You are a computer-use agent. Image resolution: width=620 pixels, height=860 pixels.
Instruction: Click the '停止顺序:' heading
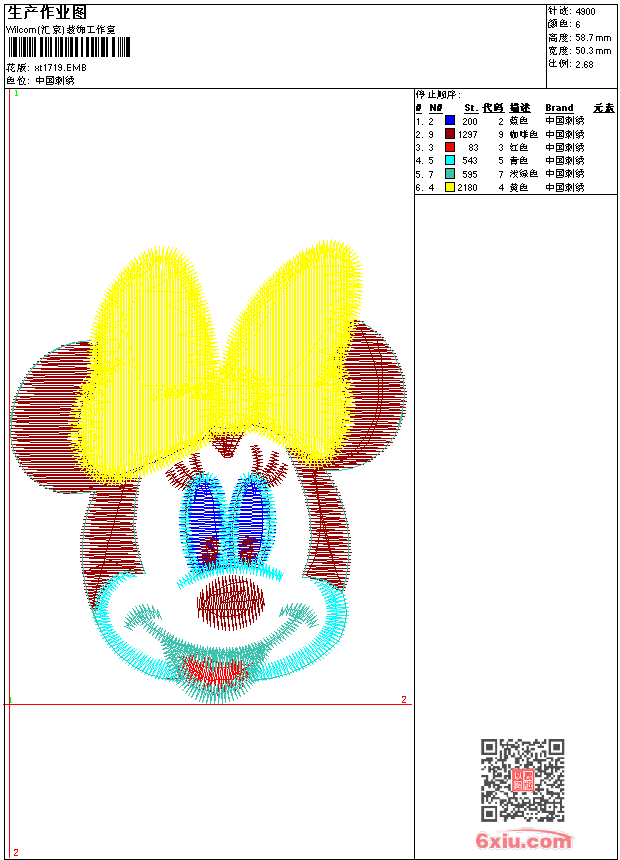click(438, 95)
